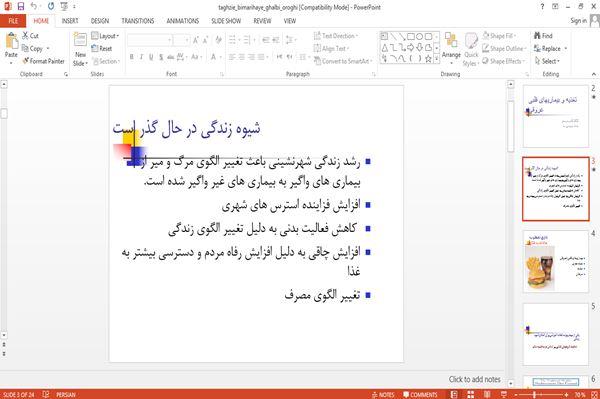Viewport: 600px width, 399px height.
Task: Reset the slide layout
Action: [x=102, y=49]
